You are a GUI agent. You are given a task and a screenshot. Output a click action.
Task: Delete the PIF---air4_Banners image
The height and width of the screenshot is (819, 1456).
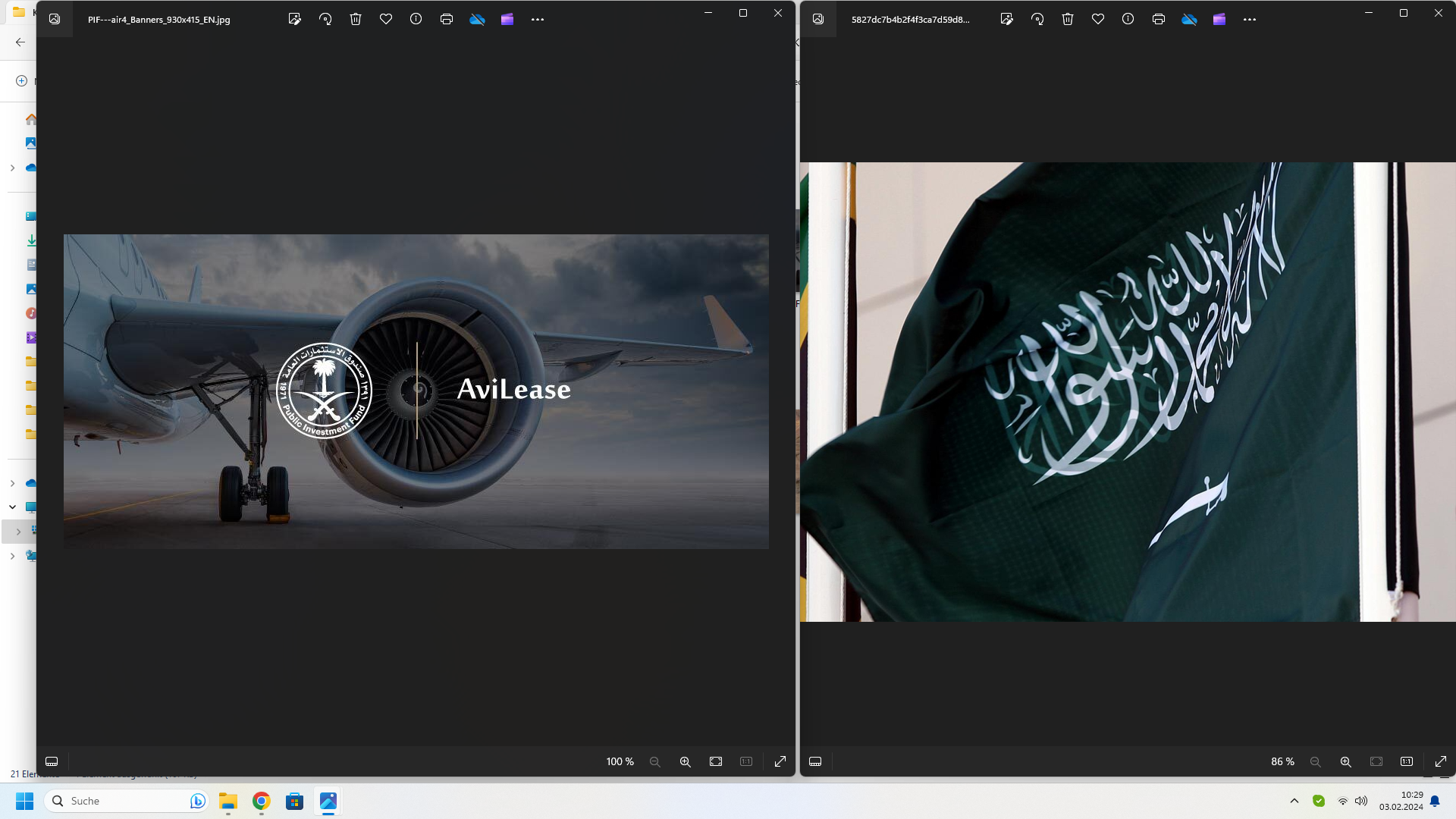click(x=356, y=20)
